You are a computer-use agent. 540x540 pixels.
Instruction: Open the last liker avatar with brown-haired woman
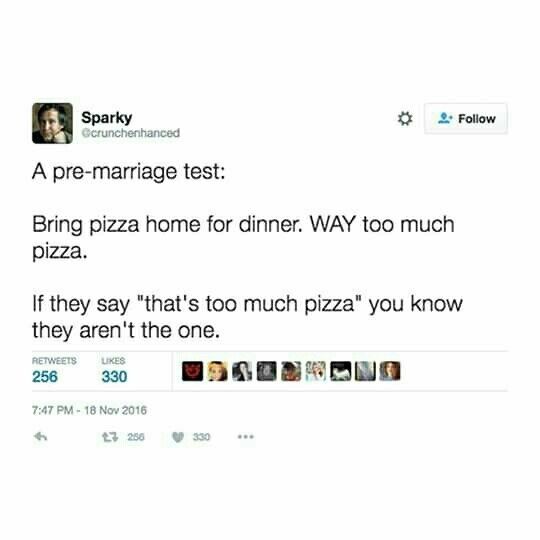click(390, 371)
